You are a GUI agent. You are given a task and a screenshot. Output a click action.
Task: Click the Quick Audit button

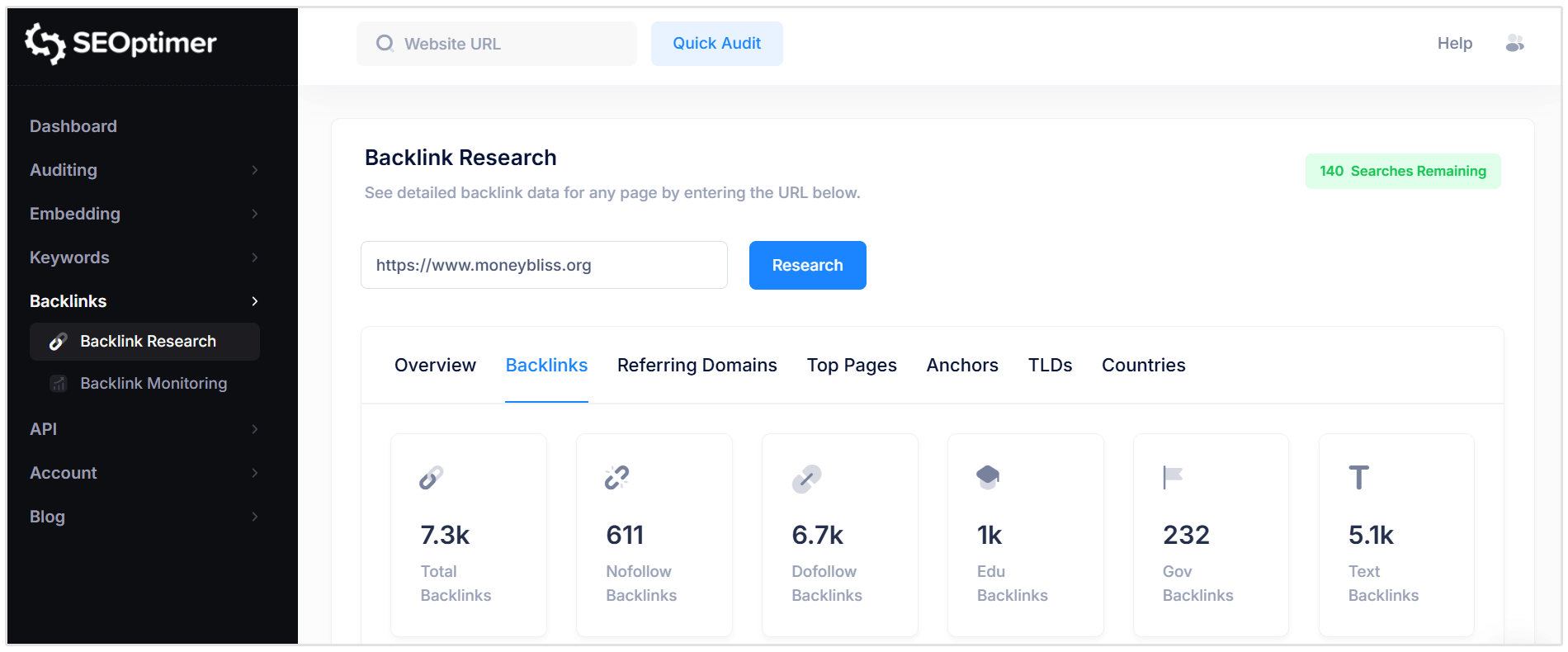[716, 44]
